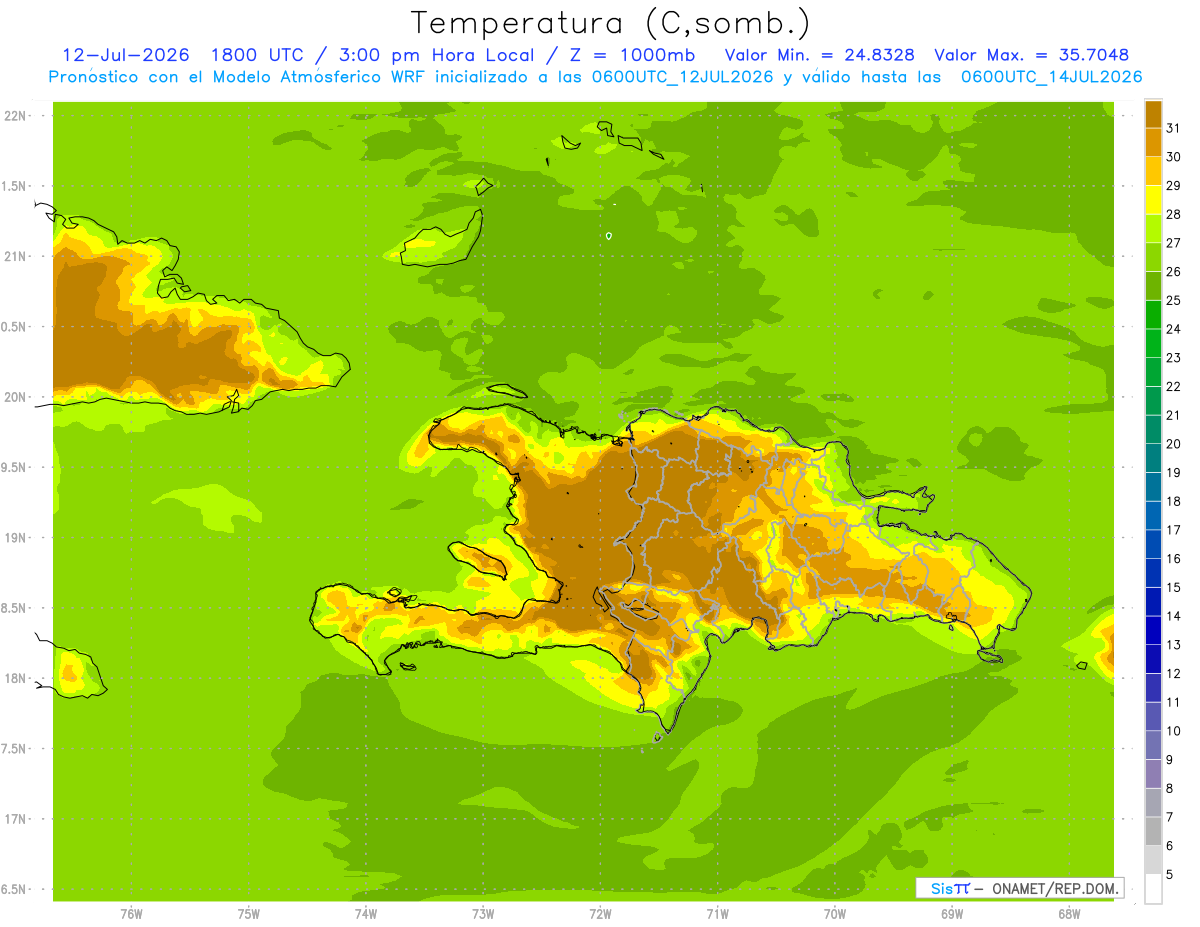Click the legend label '14'
This screenshot has height=927, width=1200.
(x=1173, y=616)
